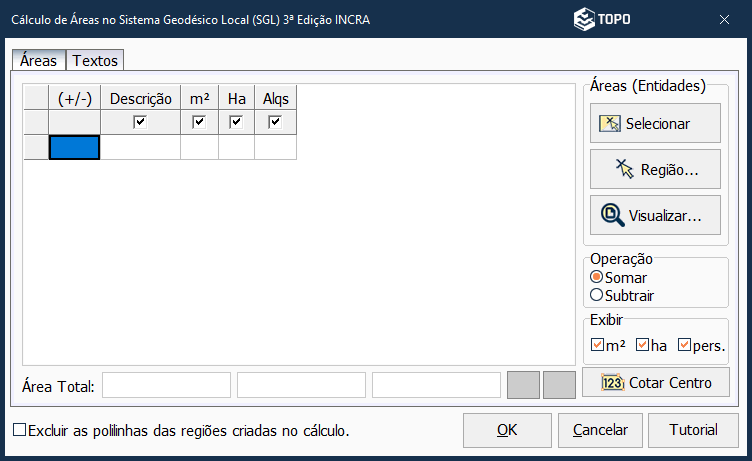Open the Áreas tab
752x461 pixels.
pyautogui.click(x=38, y=61)
